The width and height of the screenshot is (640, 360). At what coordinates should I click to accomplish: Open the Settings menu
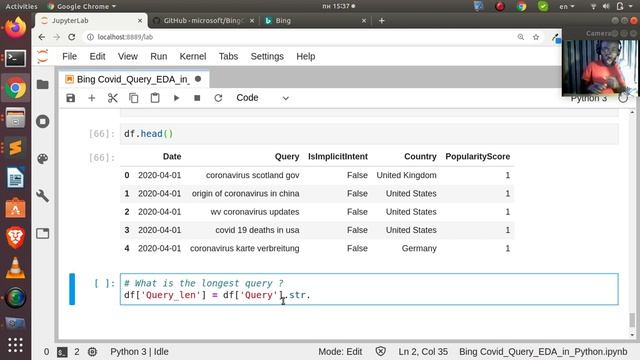[x=267, y=56]
